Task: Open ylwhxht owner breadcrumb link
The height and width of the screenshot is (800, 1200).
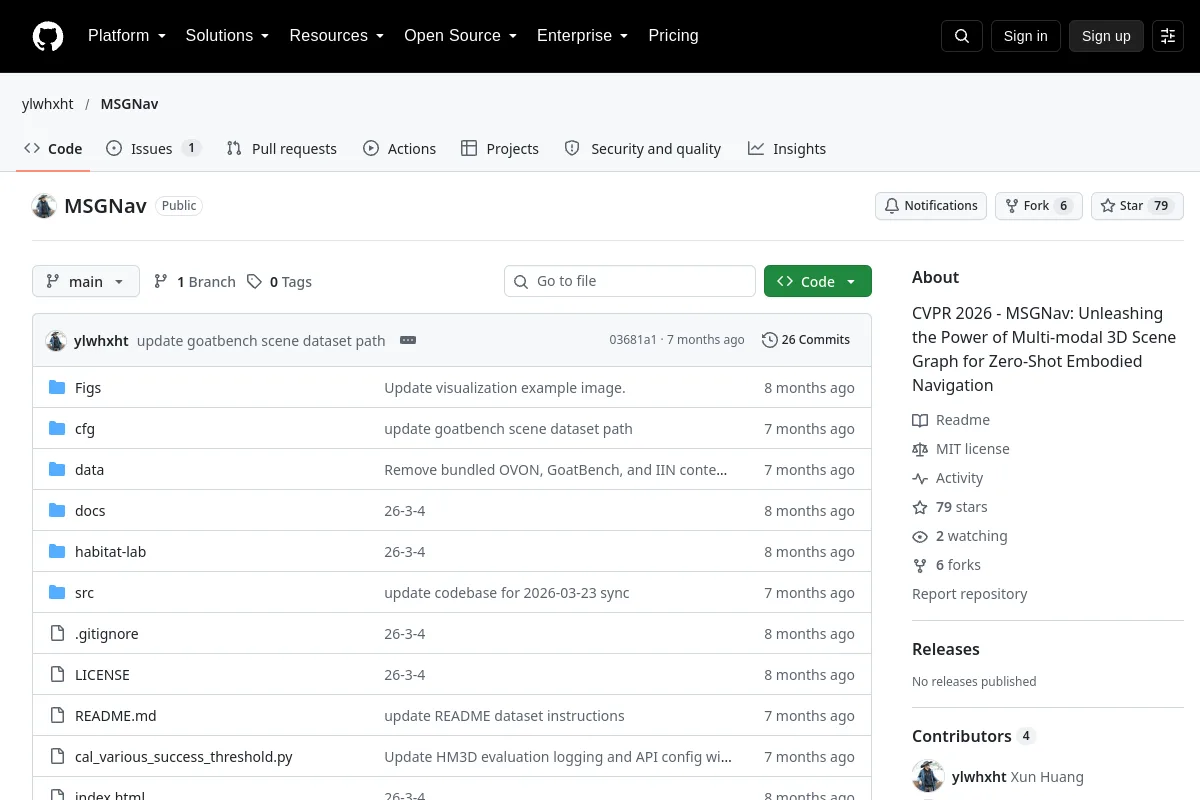Action: tap(48, 104)
